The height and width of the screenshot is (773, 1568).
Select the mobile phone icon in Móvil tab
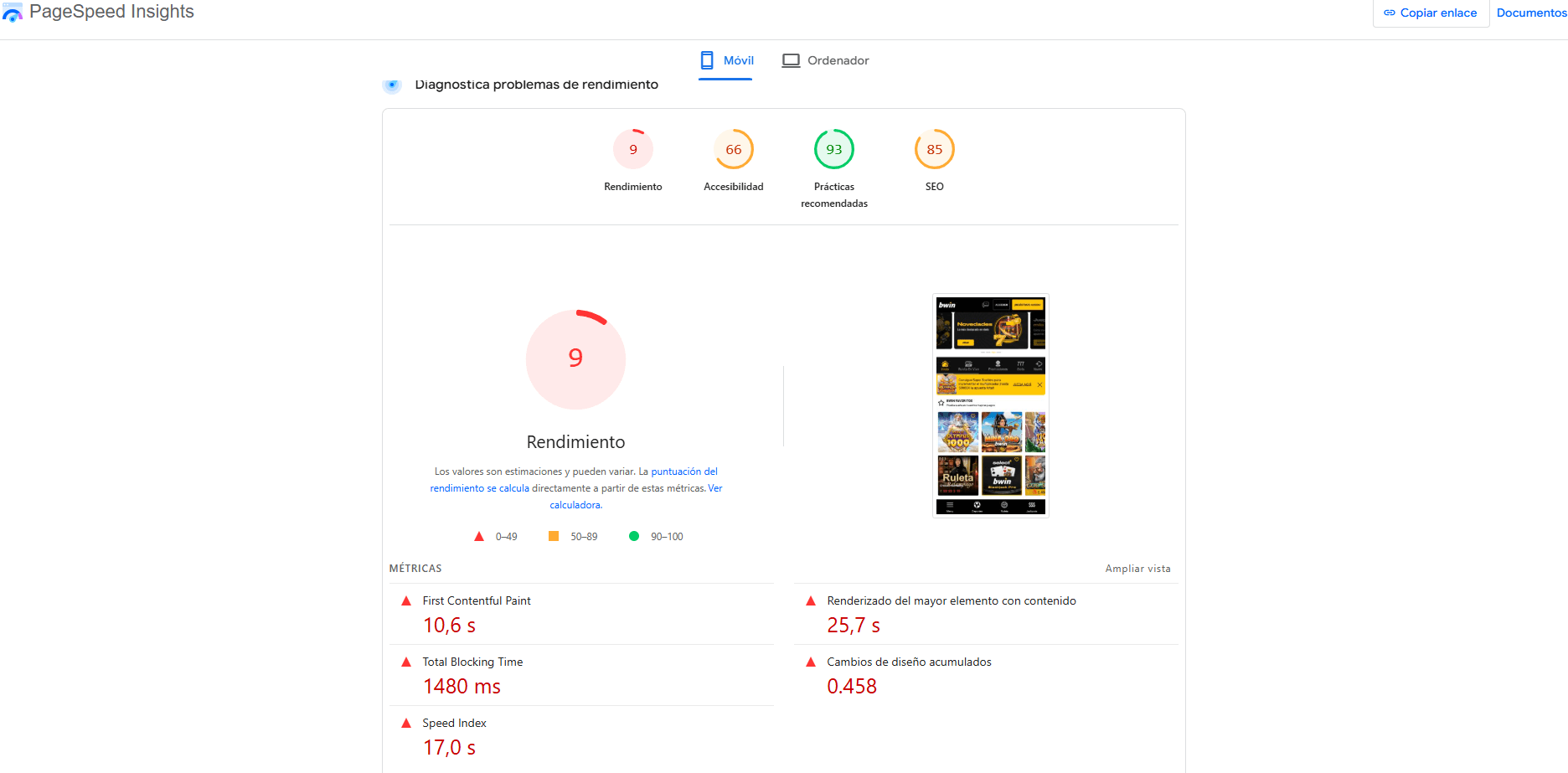click(707, 60)
